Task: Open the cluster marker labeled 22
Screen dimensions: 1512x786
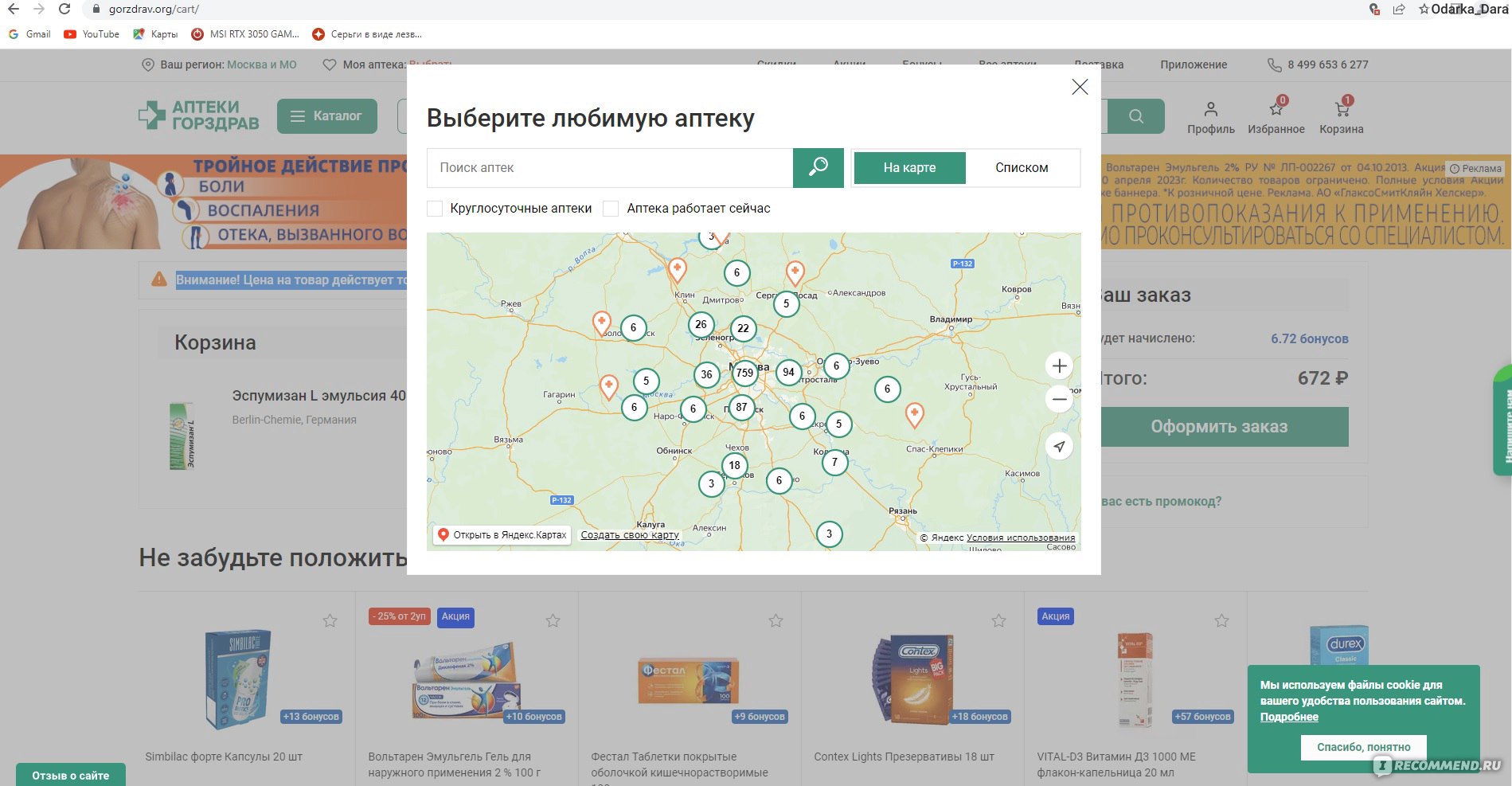Action: (743, 328)
